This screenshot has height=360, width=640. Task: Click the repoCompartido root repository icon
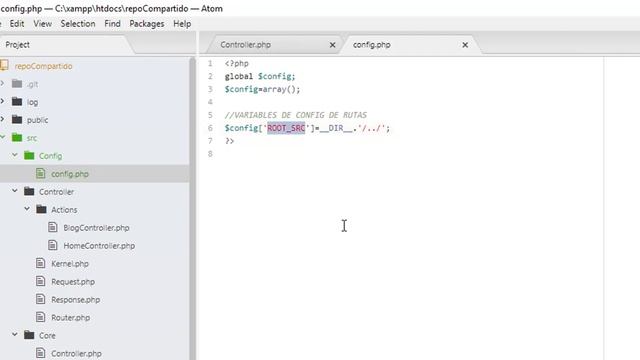4,65
